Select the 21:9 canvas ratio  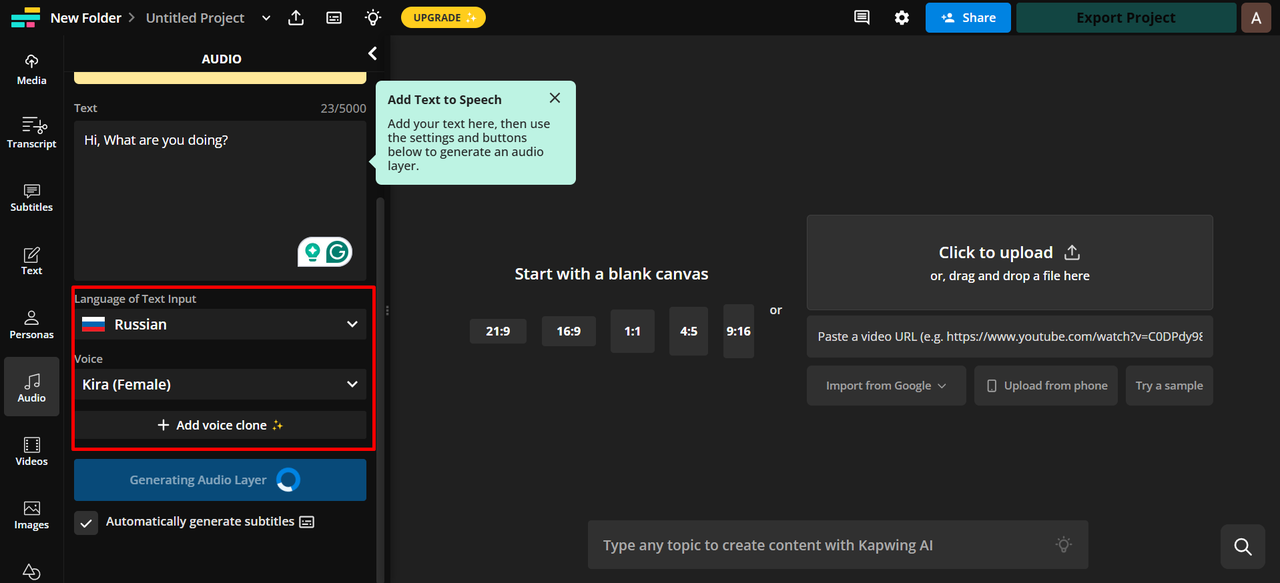tap(498, 331)
